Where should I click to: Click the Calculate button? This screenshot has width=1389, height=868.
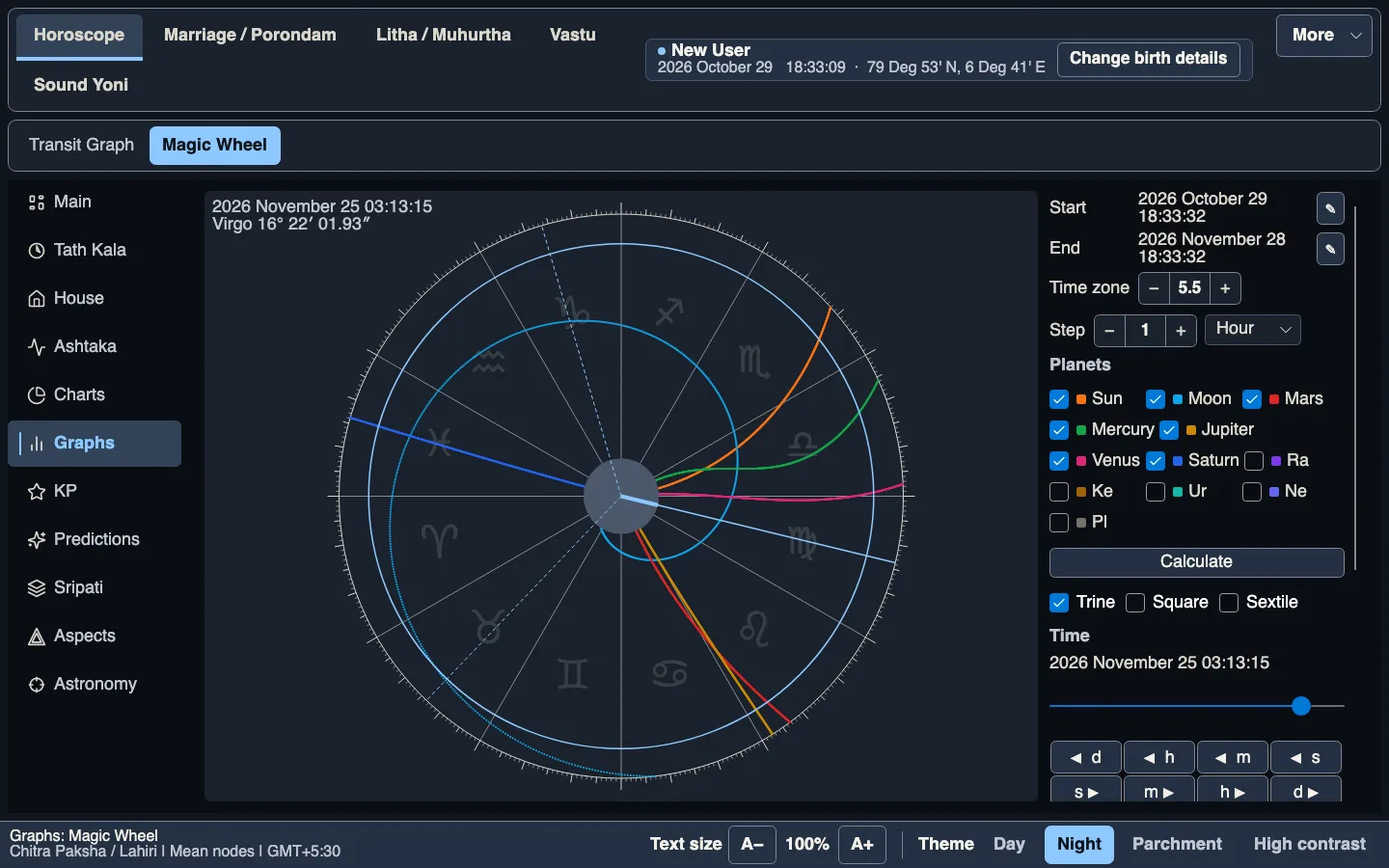(1196, 562)
